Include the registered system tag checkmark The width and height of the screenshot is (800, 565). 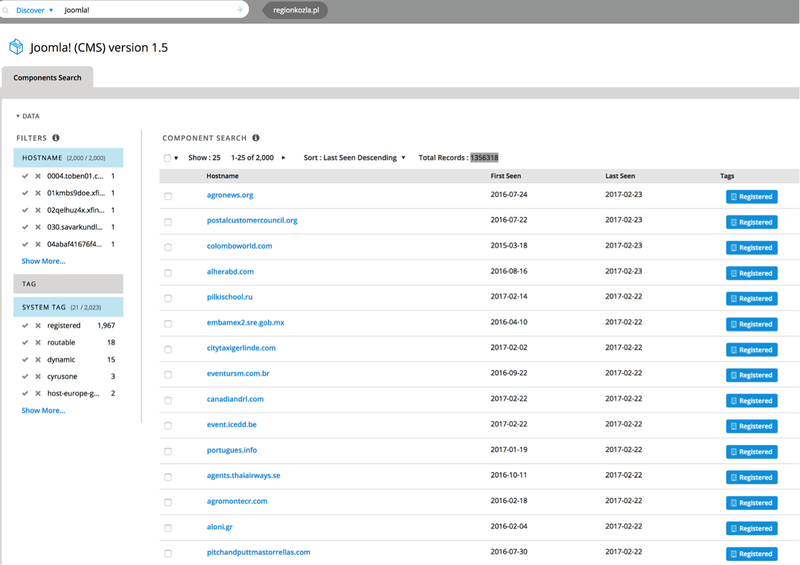(25, 326)
